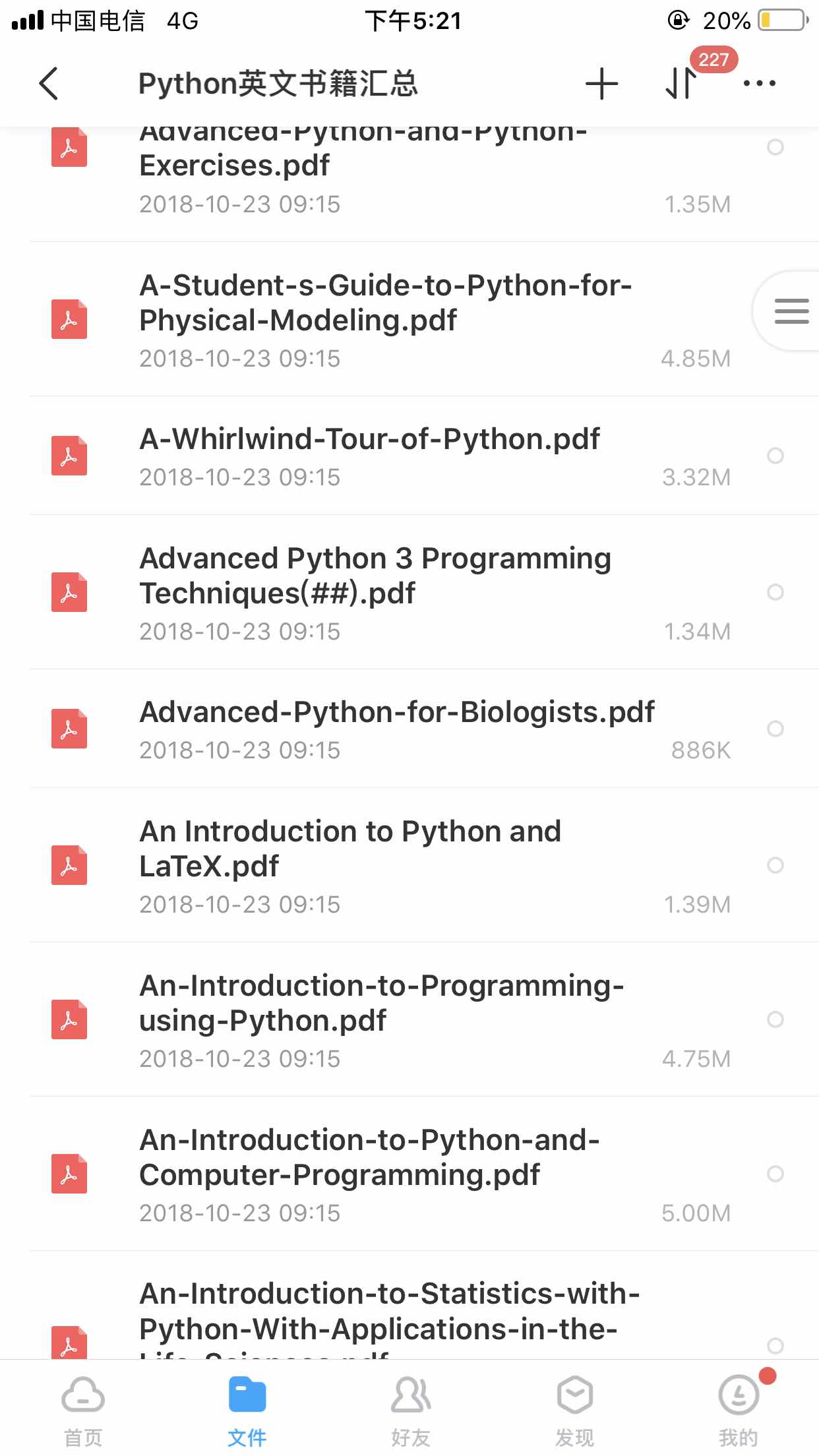819x1456 pixels.
Task: Select the Advanced-Python-for-Biologists.pdf radio circle
Action: coord(775,729)
